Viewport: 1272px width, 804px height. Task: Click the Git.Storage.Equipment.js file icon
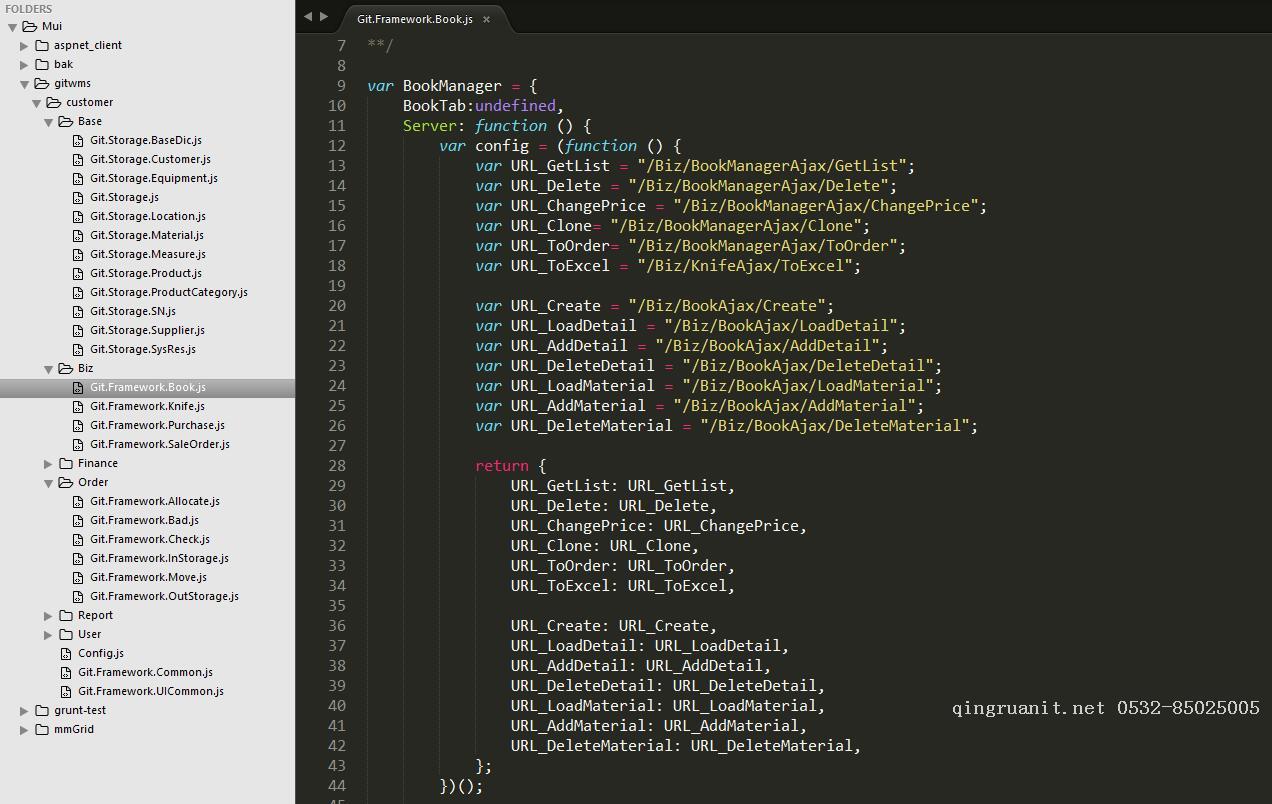click(x=78, y=178)
